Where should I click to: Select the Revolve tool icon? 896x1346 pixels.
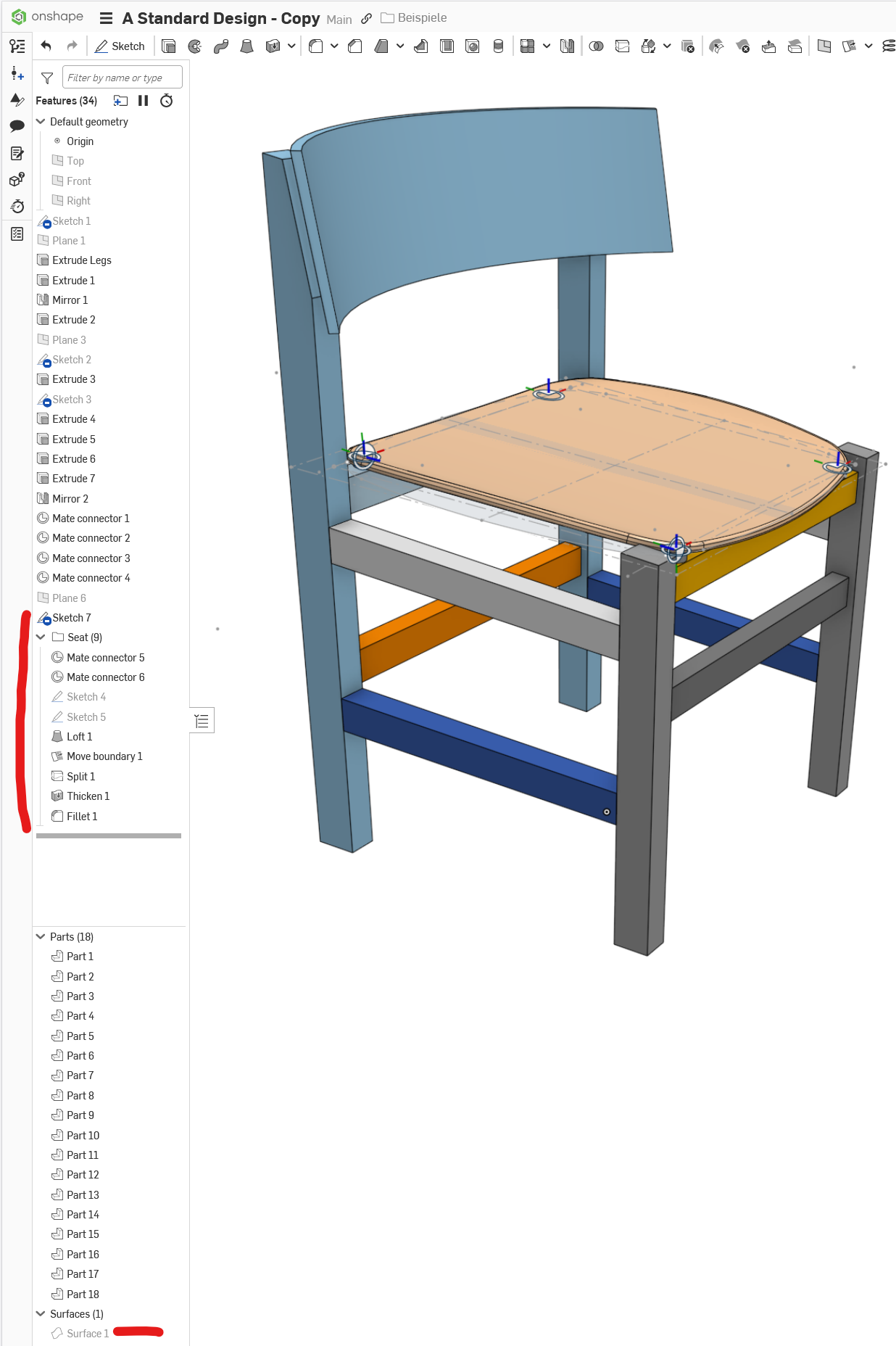point(195,46)
